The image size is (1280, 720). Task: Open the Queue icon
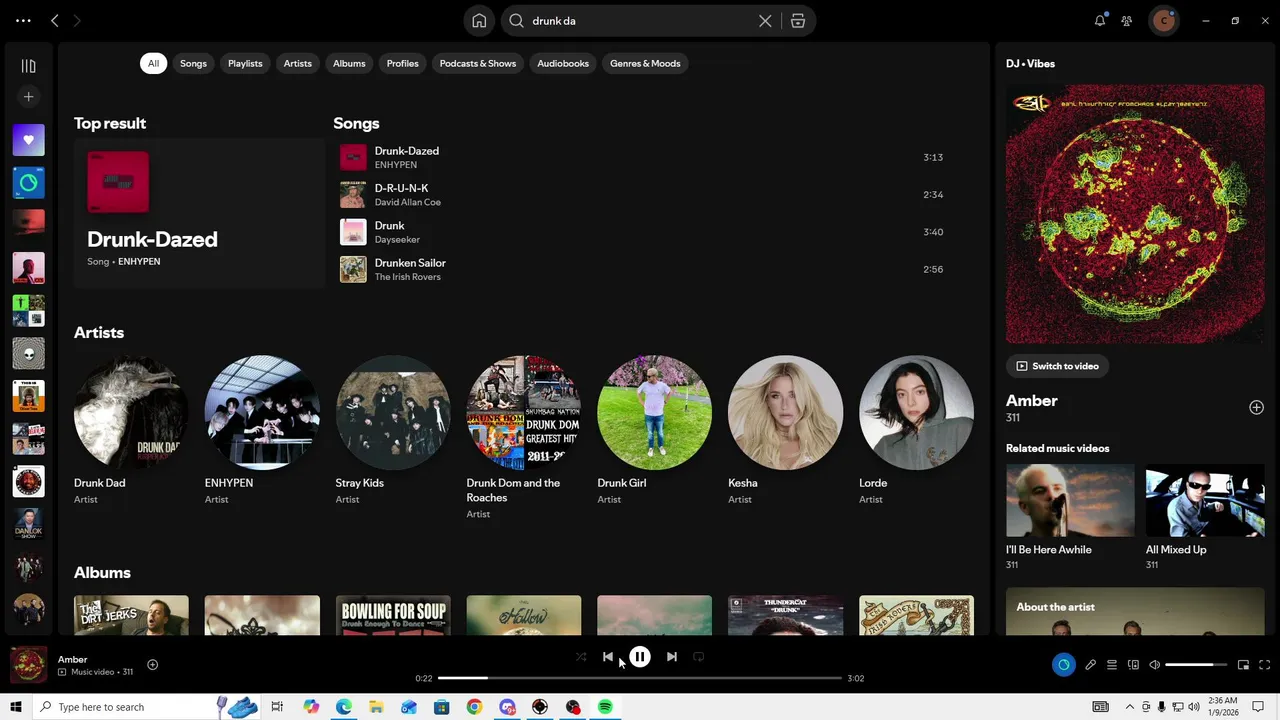[1112, 665]
